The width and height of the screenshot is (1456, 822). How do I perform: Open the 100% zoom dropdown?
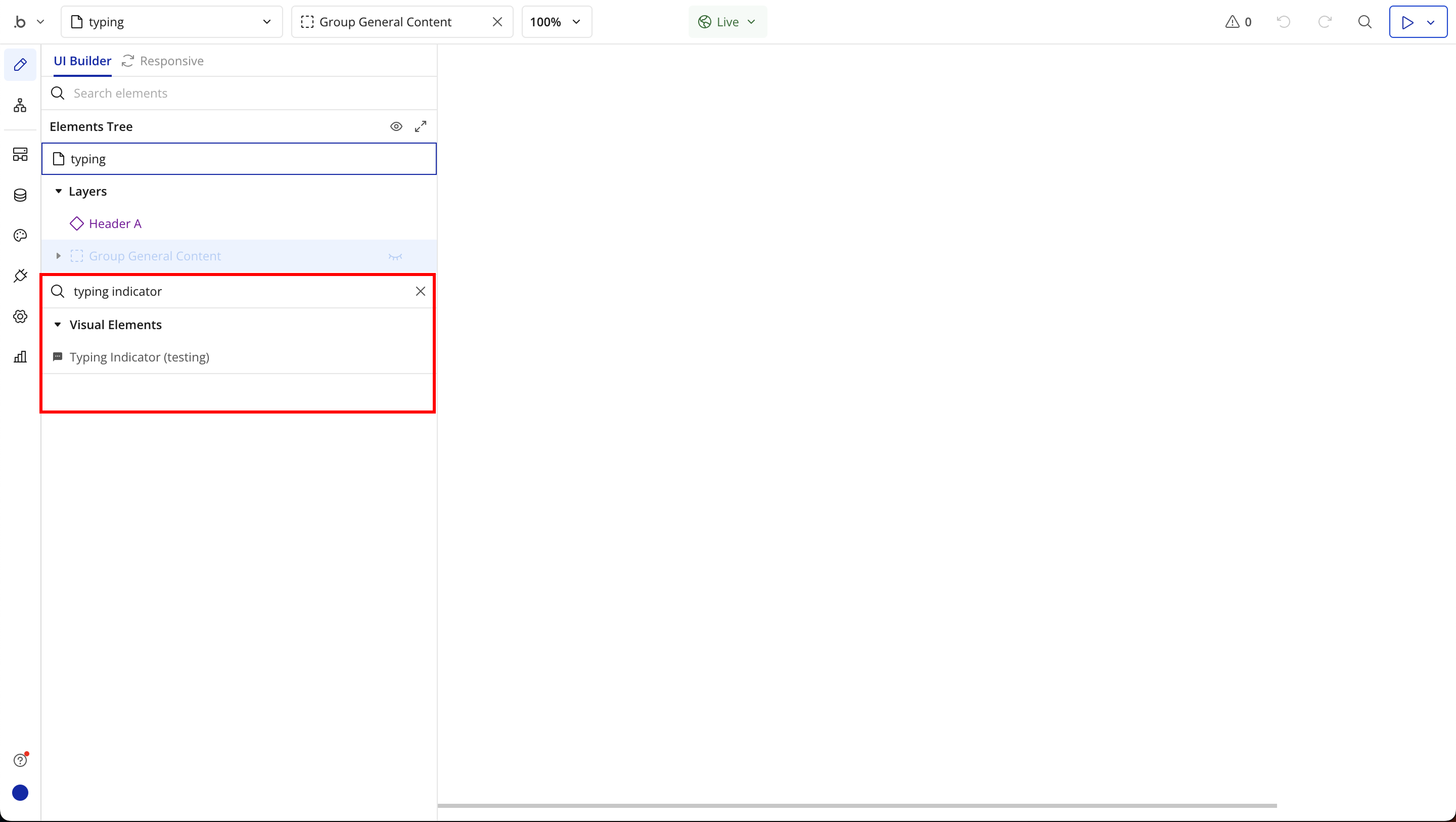click(x=556, y=22)
